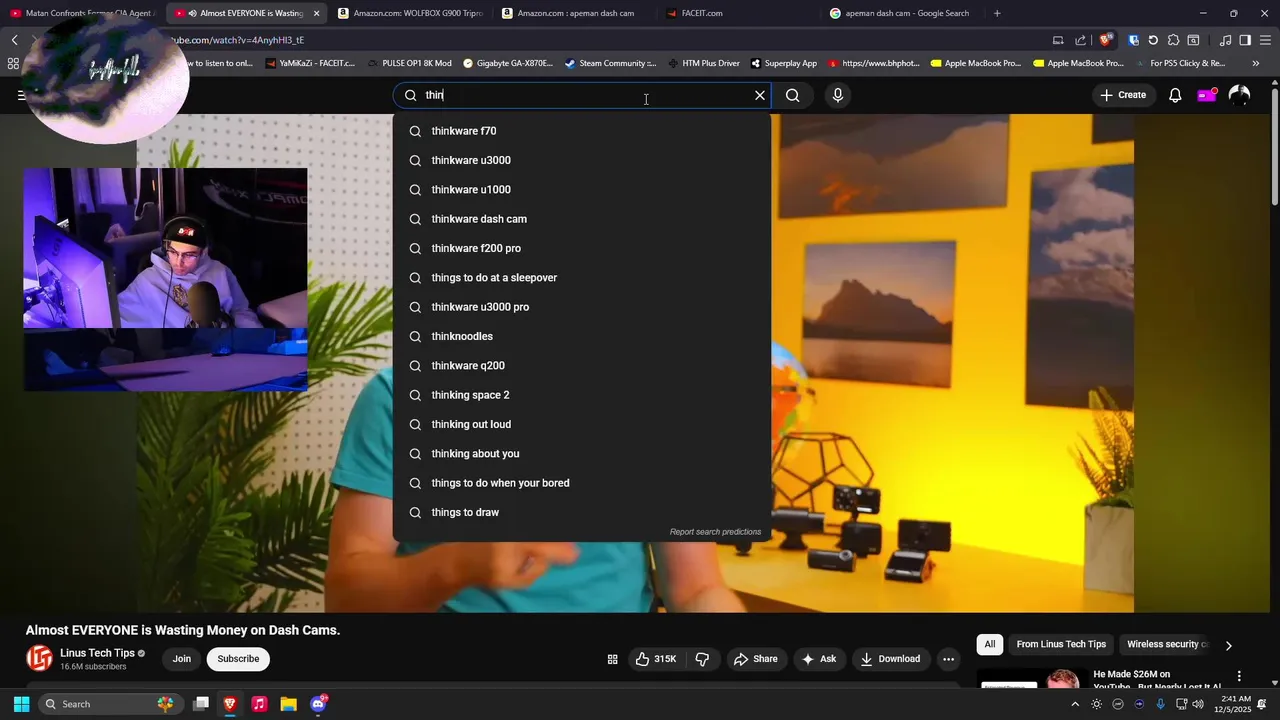Image resolution: width=1280 pixels, height=720 pixels.
Task: Show hidden system tray icons chevron
Action: pyautogui.click(x=1075, y=704)
